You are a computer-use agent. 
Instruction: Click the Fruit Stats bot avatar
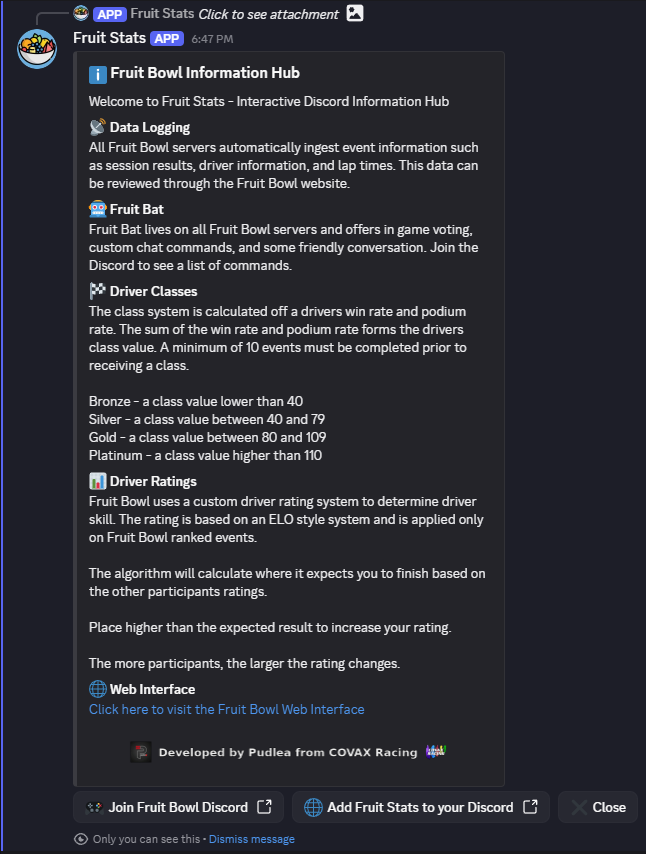(x=37, y=48)
